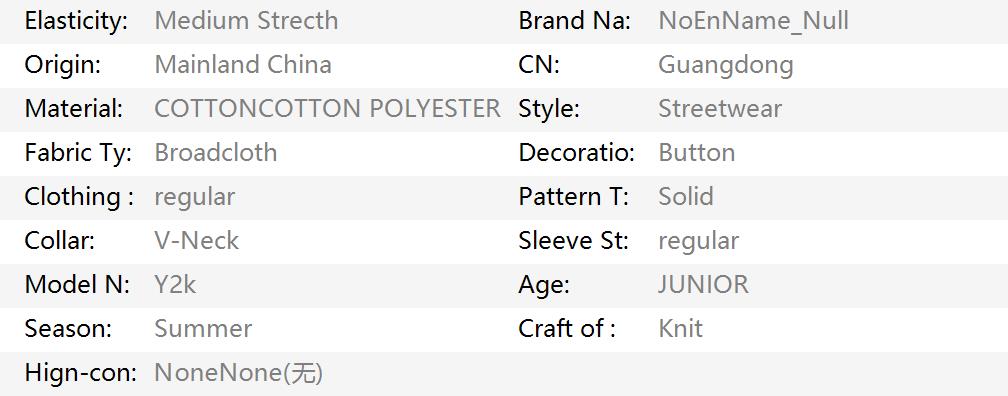The image size is (1008, 396).
Task: Click the Clothing regular value
Action: point(195,197)
